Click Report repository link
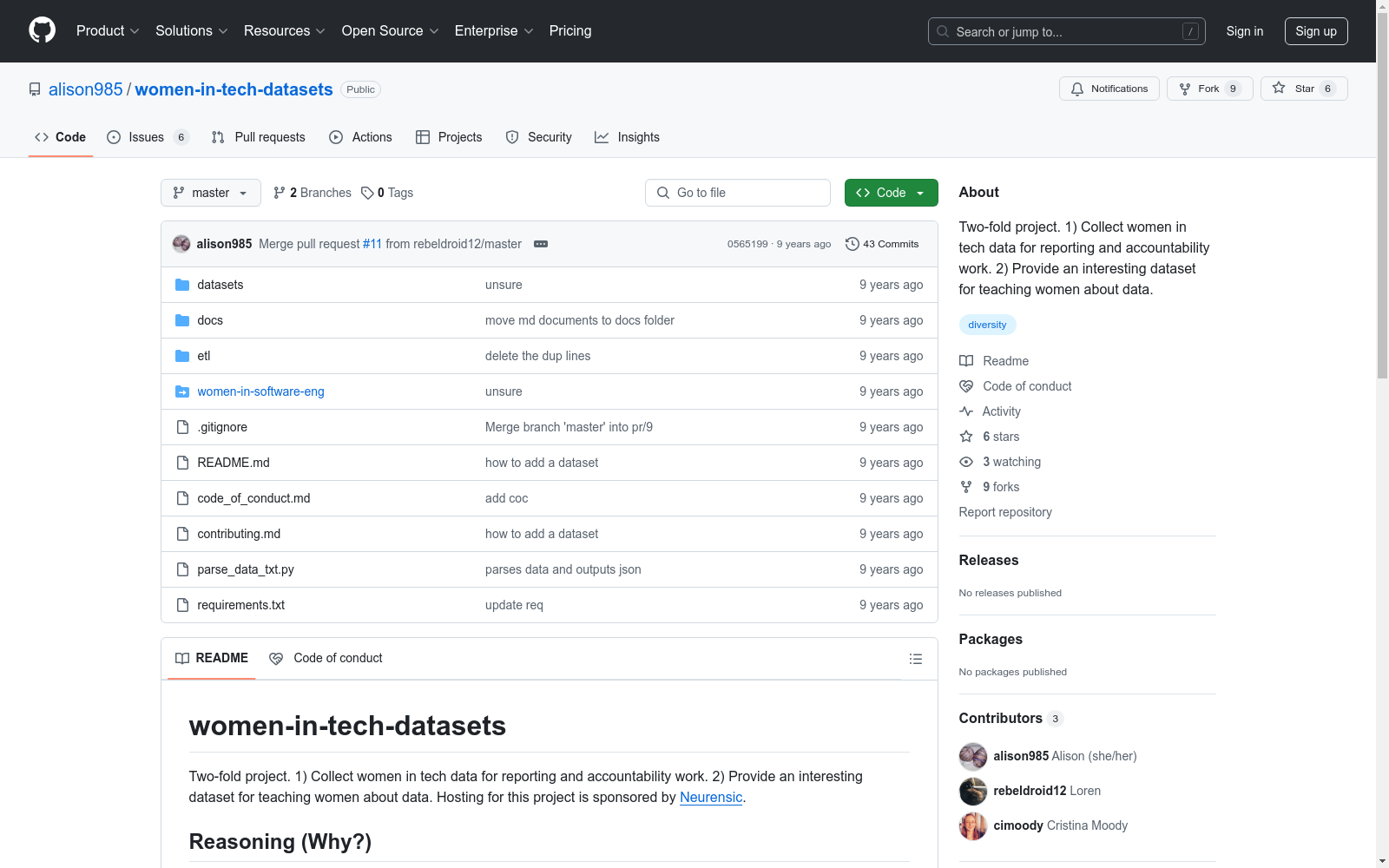1389x868 pixels. tap(1005, 512)
